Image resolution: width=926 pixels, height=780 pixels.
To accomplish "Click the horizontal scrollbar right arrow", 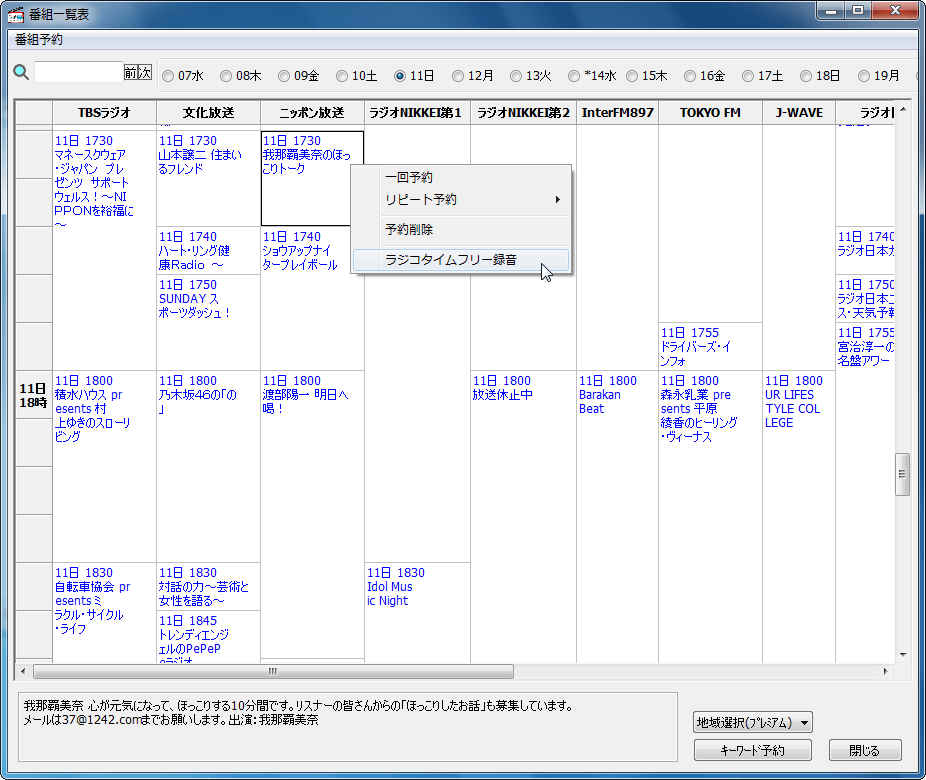I will (885, 671).
